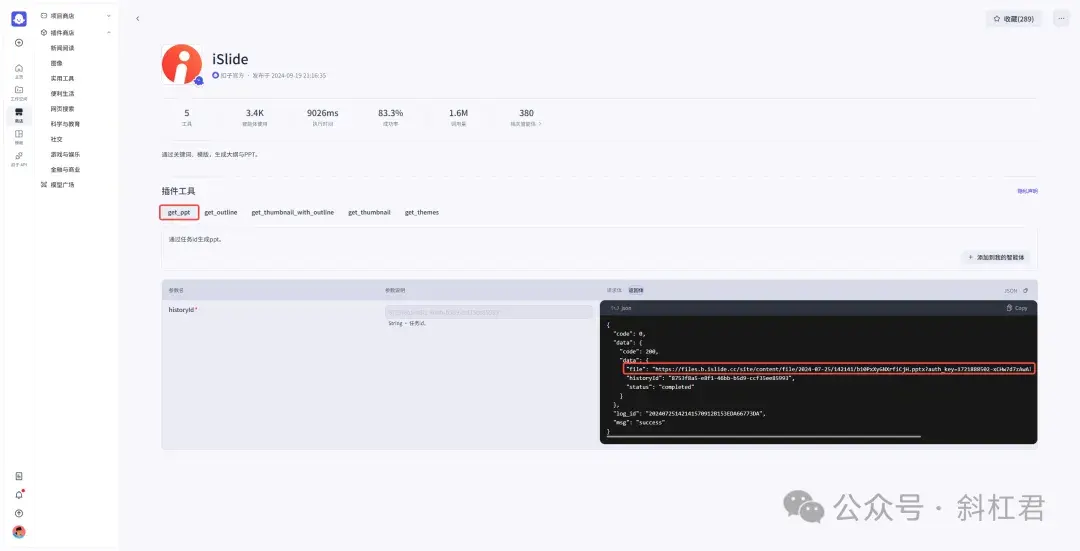The image size is (1080, 551).
Task: Click the historyId description input field
Action: [488, 312]
